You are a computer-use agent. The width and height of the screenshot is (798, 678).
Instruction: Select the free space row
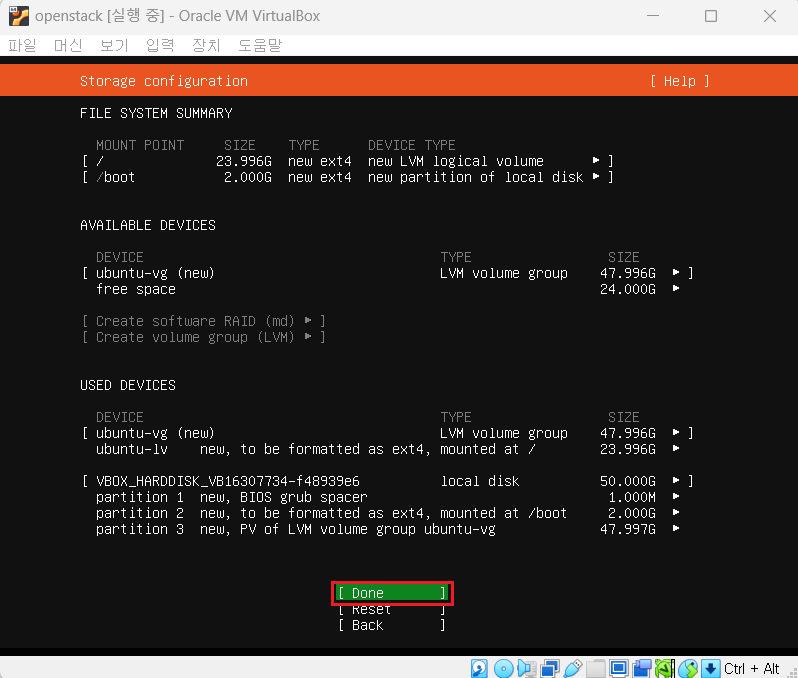tap(387, 289)
